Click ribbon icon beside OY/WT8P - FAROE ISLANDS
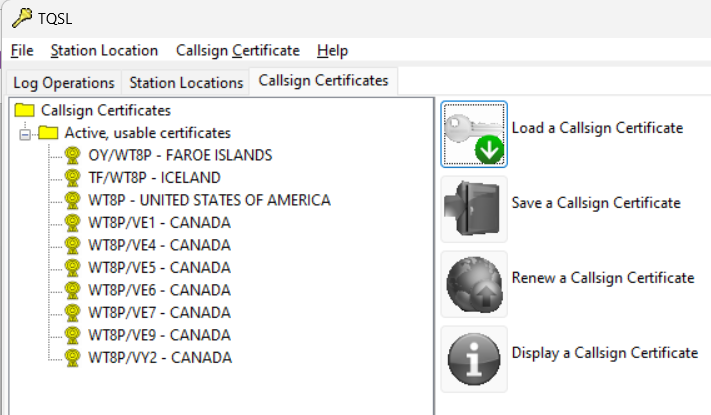This screenshot has height=415, width=711. [x=72, y=155]
